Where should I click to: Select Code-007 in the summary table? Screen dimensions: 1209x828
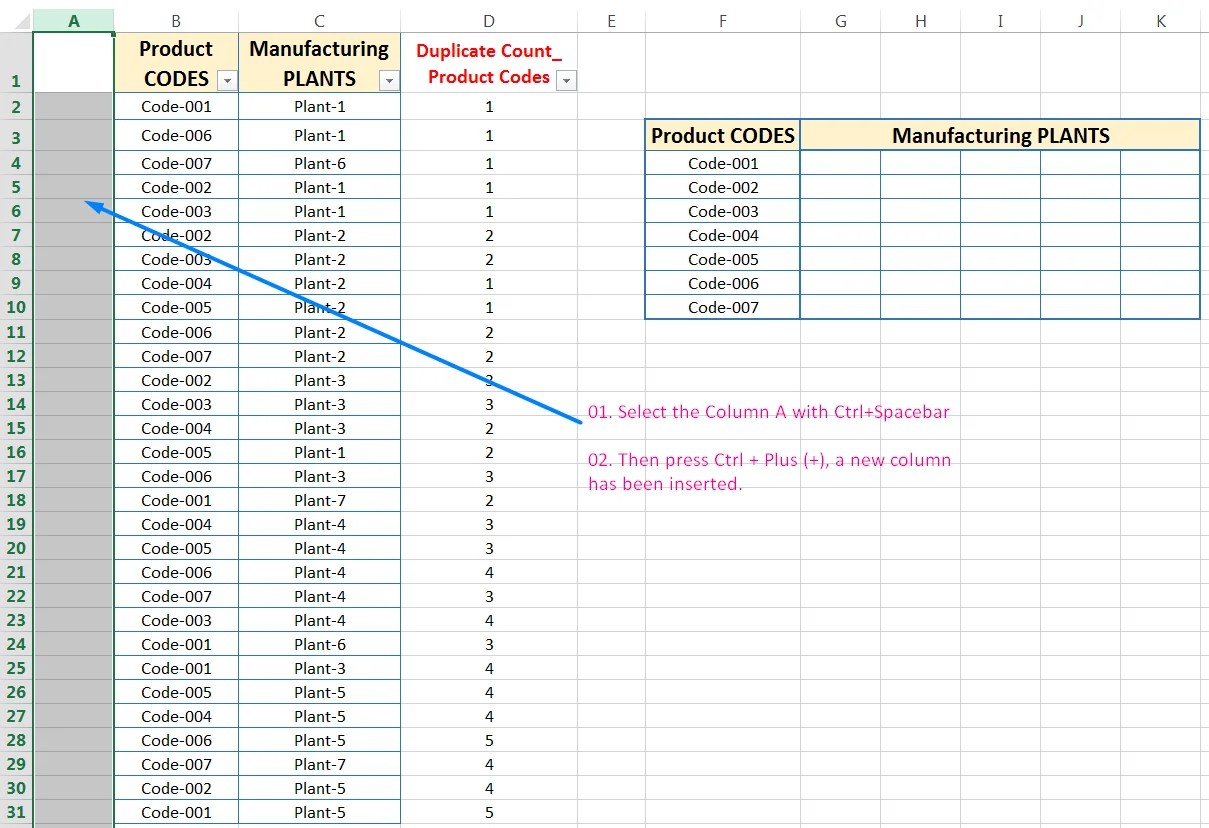tap(722, 307)
